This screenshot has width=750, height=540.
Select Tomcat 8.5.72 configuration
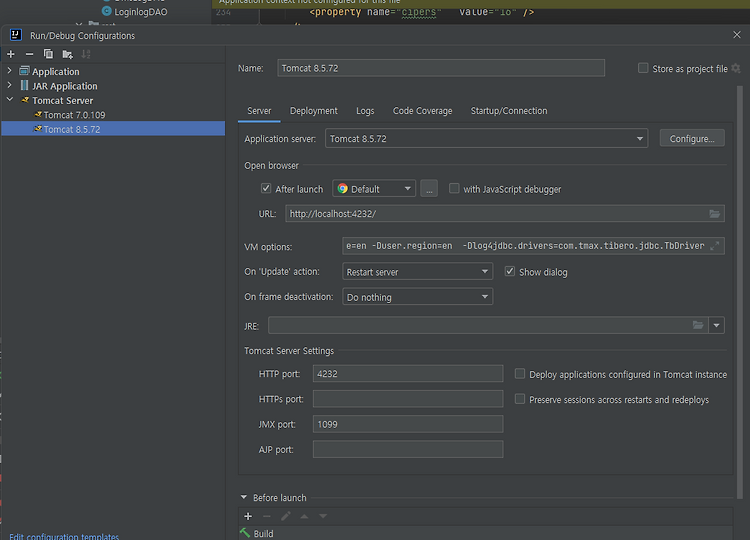pyautogui.click(x=113, y=129)
